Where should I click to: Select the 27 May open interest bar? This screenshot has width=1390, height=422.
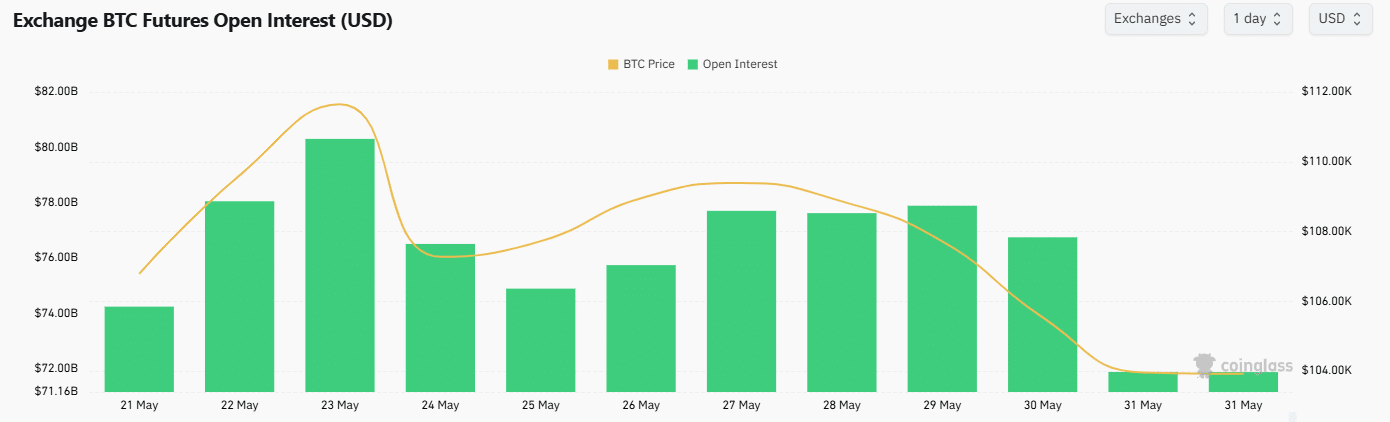click(x=741, y=300)
